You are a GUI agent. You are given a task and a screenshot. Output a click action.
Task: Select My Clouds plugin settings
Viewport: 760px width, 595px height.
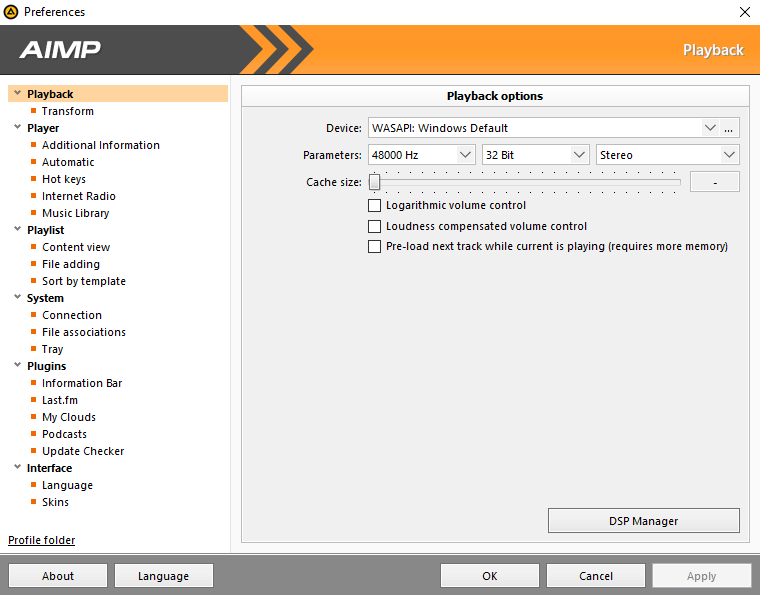pyautogui.click(x=69, y=417)
